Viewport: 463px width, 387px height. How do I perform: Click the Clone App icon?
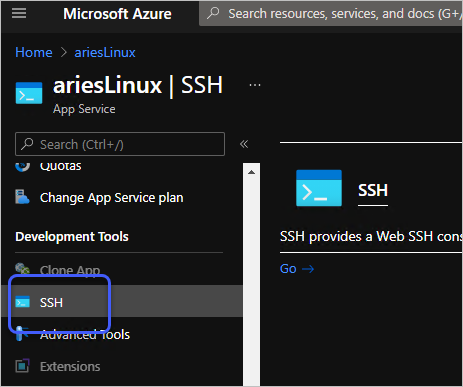coord(22,269)
